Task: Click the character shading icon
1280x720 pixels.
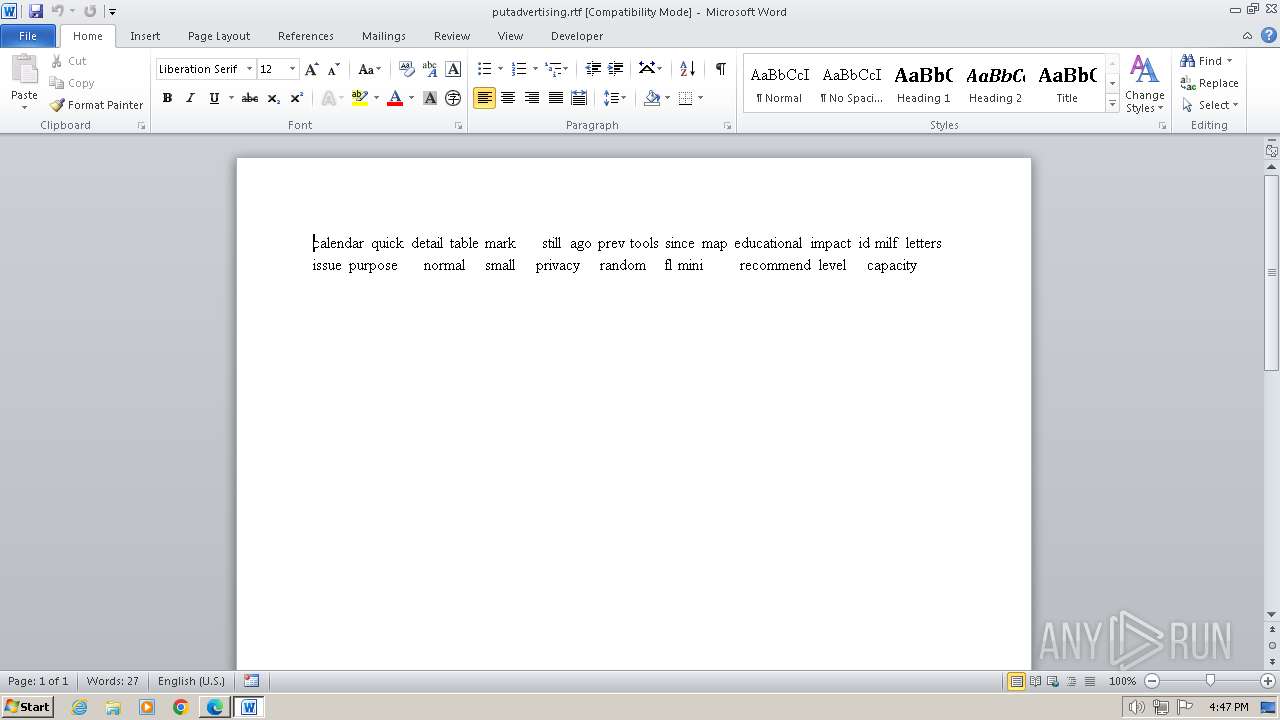Action: point(430,98)
